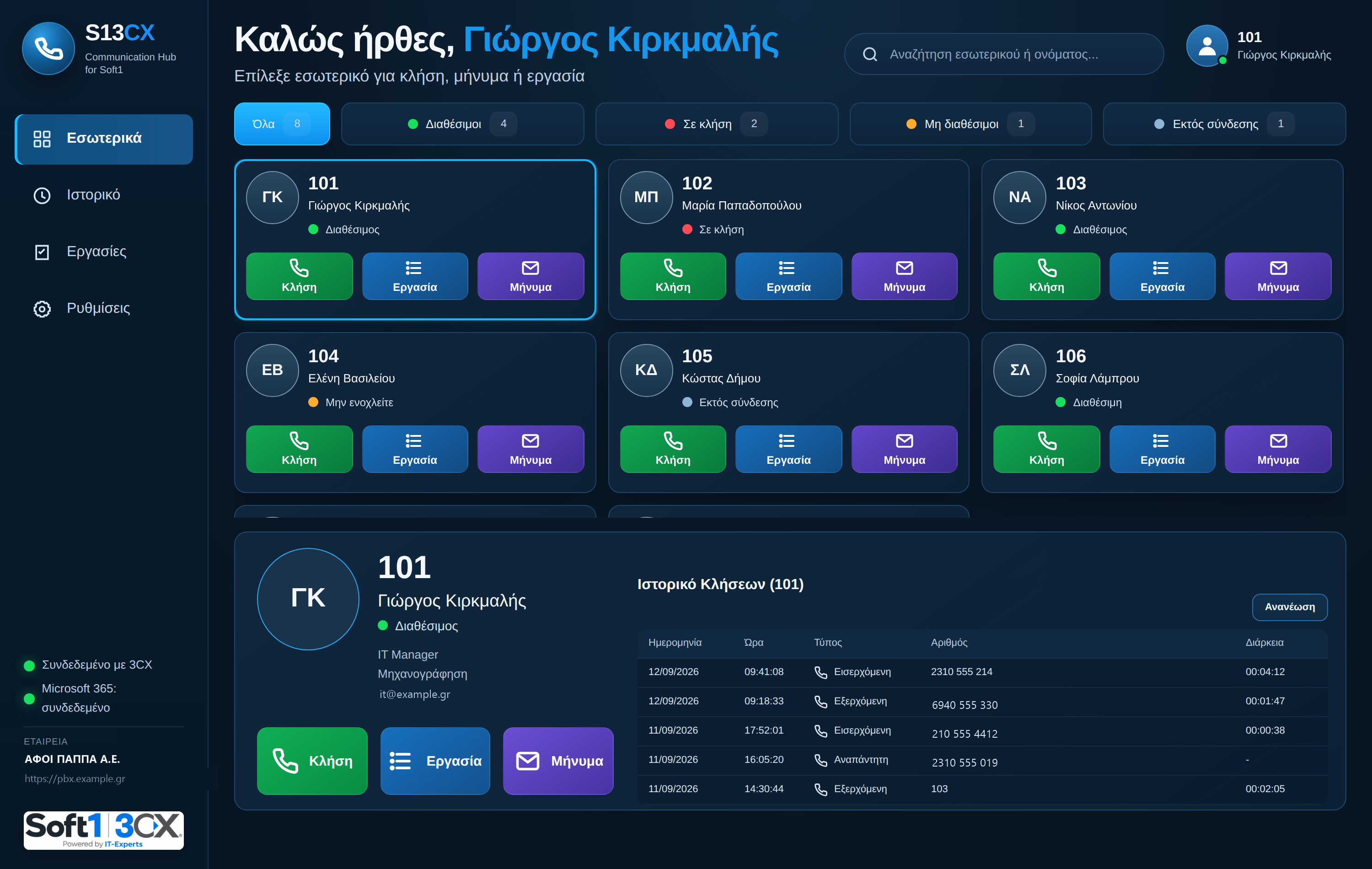Image resolution: width=1372 pixels, height=869 pixels.
Task: Filter by Μη διαθέσιμοι extensions
Action: point(970,123)
